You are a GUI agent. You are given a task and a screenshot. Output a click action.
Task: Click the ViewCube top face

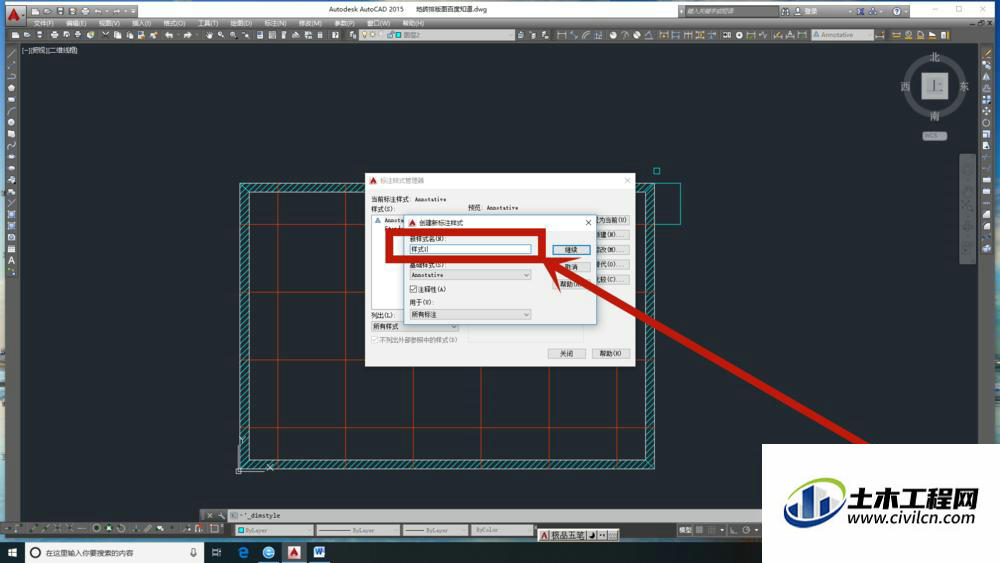coord(934,85)
